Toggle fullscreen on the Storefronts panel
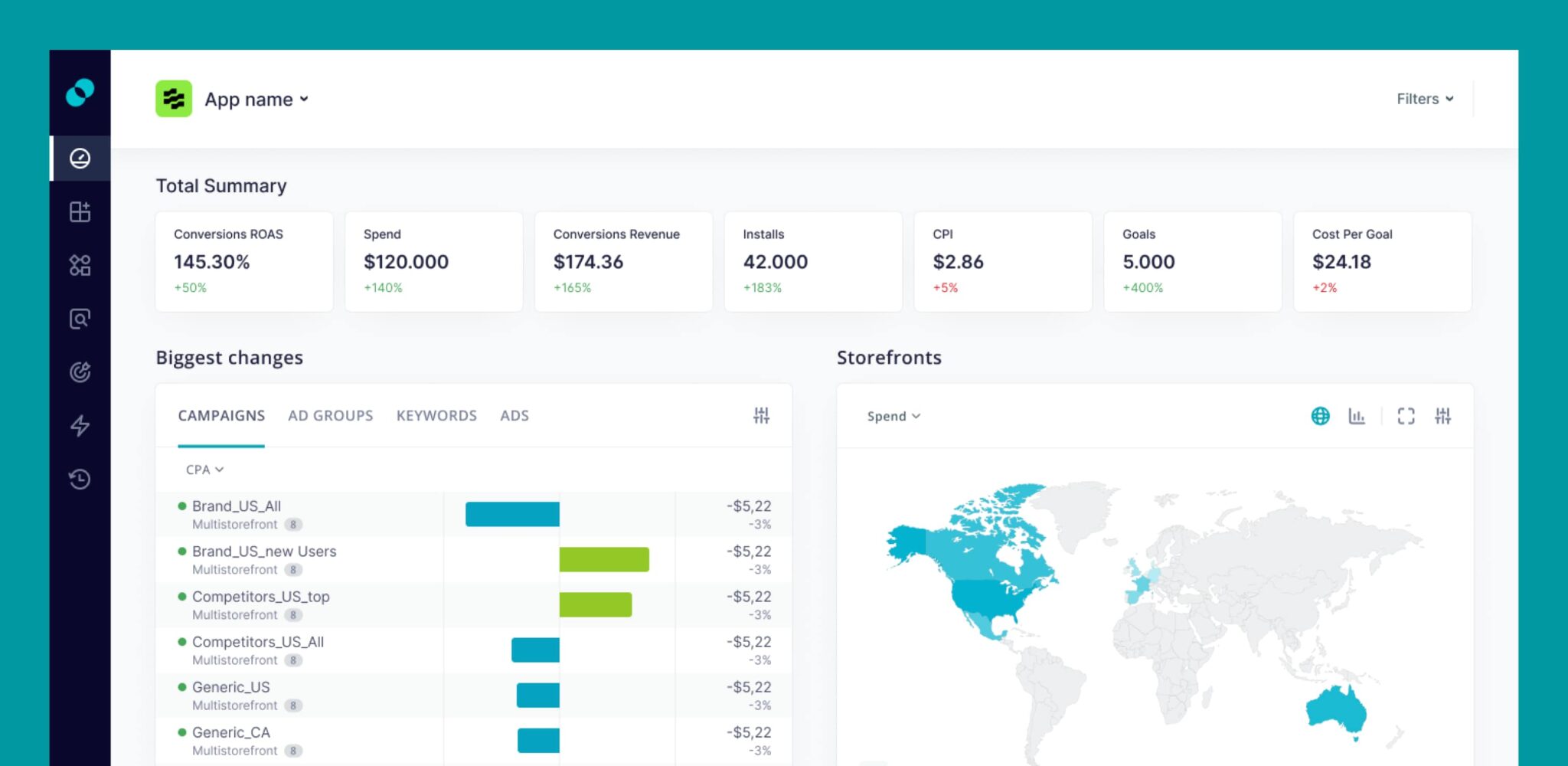The image size is (1568, 766). [1406, 416]
